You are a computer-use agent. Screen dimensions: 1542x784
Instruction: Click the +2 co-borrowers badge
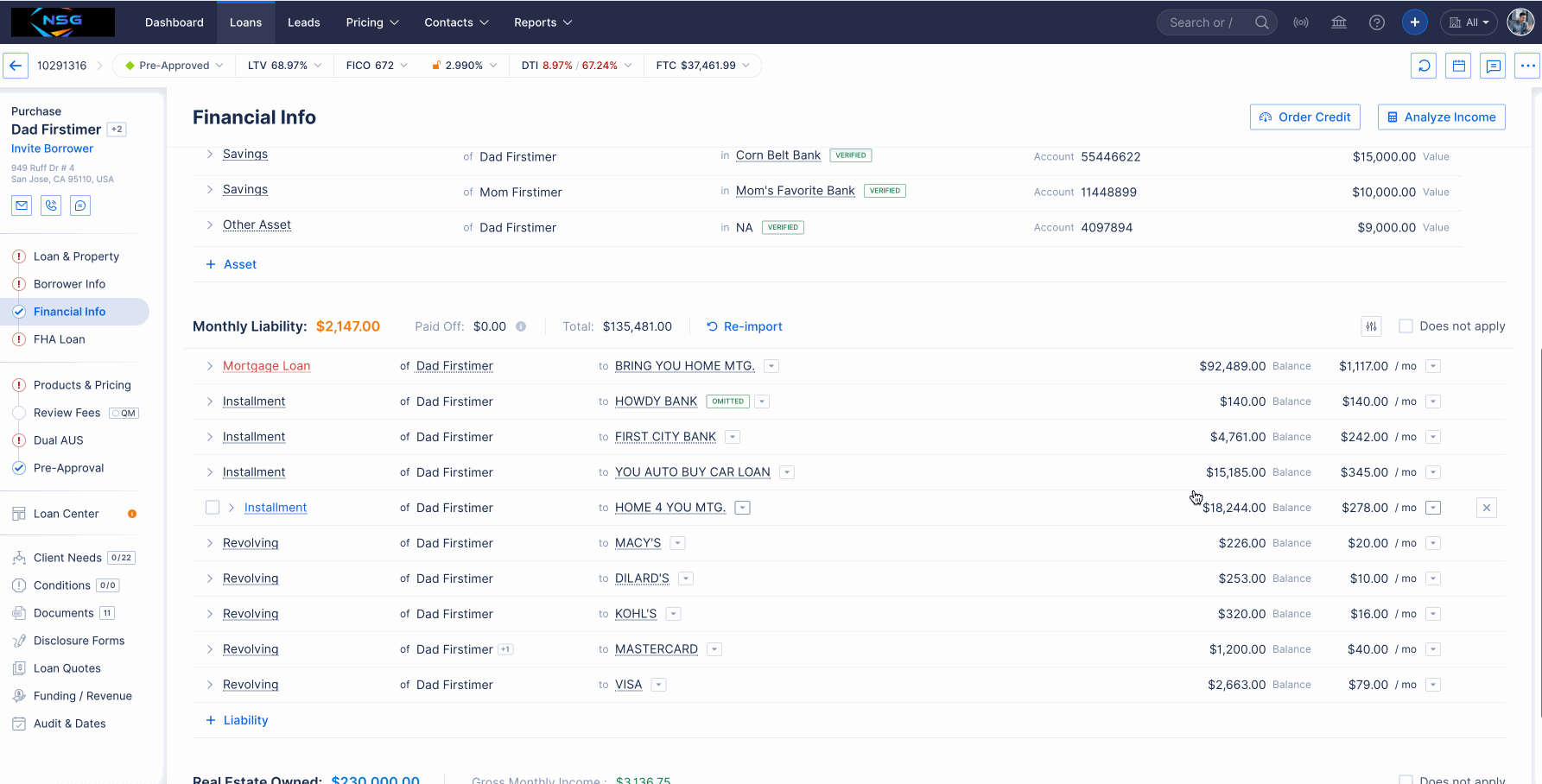pos(117,130)
